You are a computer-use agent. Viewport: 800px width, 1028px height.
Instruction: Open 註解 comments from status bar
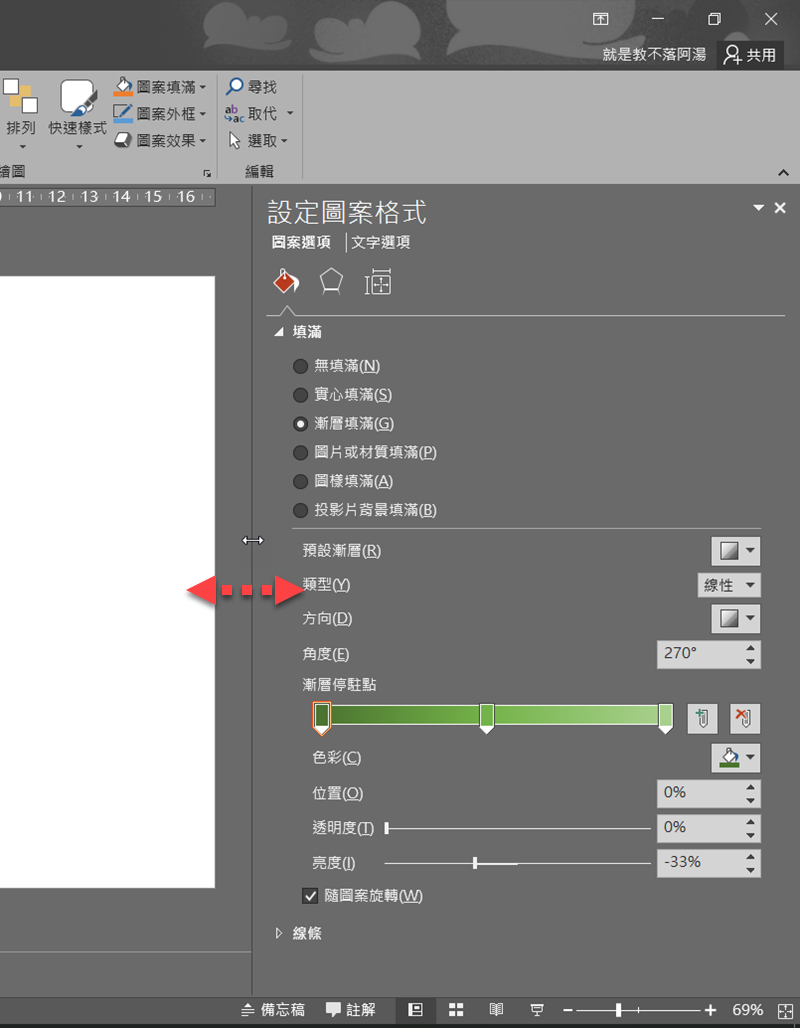click(x=351, y=1010)
